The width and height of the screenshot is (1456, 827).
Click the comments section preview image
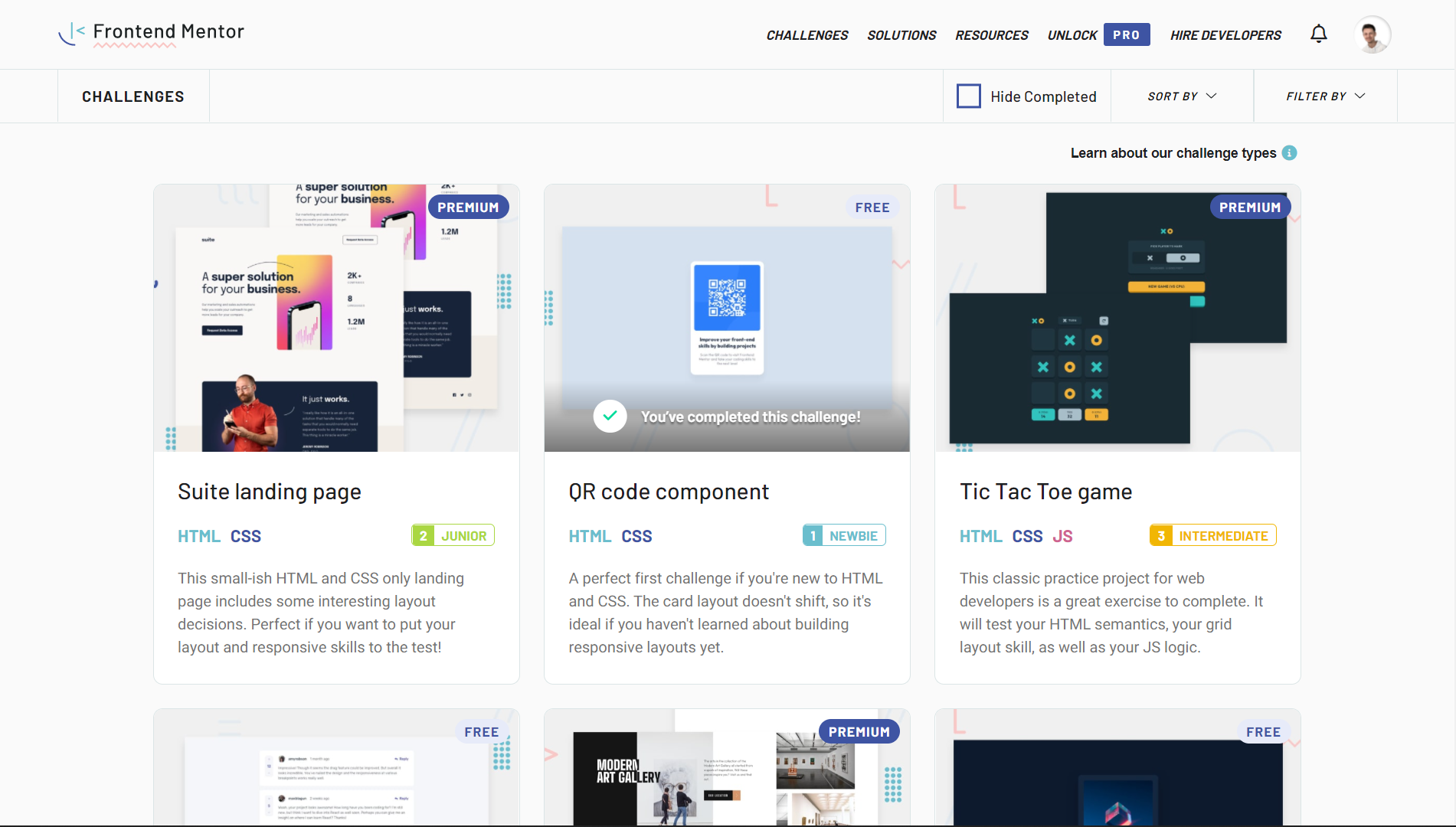point(336,768)
